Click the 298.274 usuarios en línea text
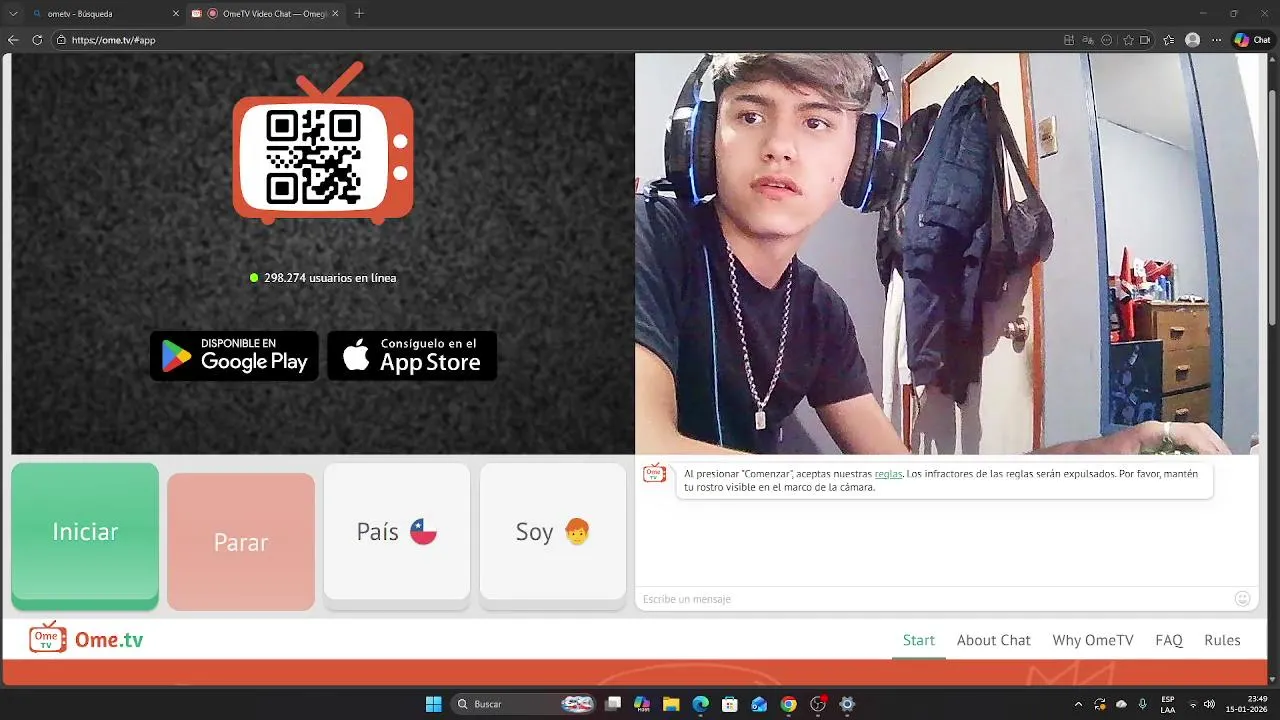 pos(330,278)
